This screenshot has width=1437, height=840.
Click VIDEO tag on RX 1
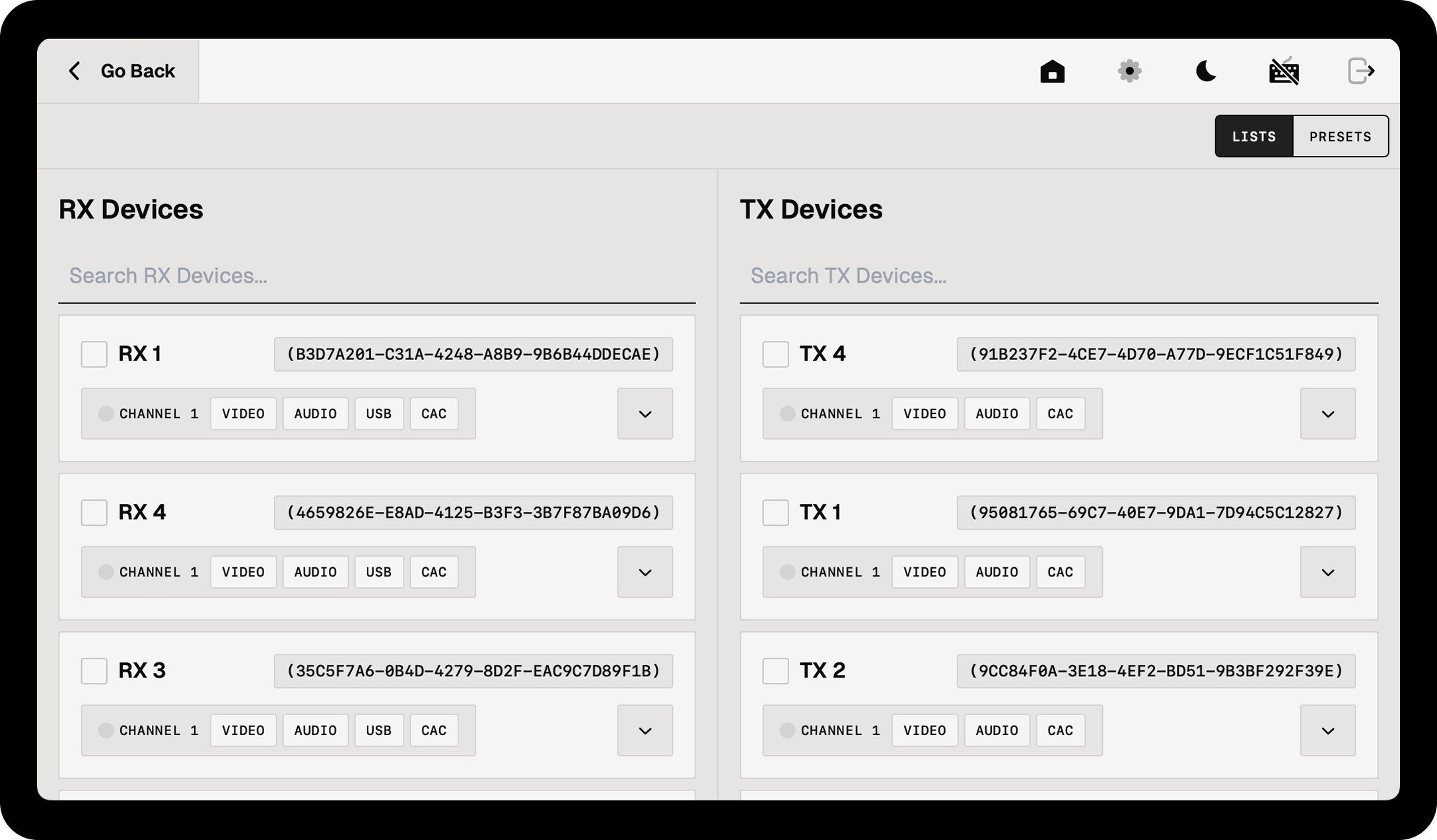point(243,413)
